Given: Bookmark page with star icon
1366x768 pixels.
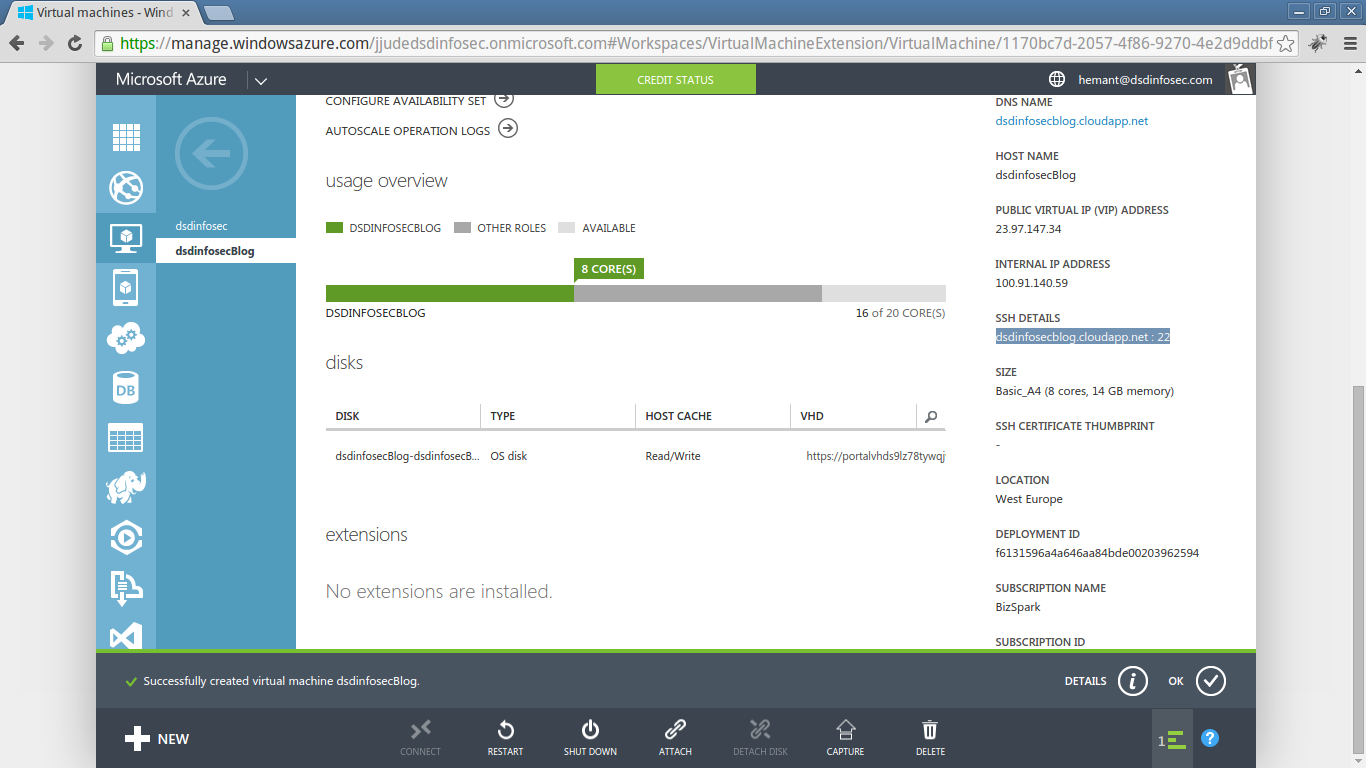Looking at the screenshot, I should (x=1286, y=43).
